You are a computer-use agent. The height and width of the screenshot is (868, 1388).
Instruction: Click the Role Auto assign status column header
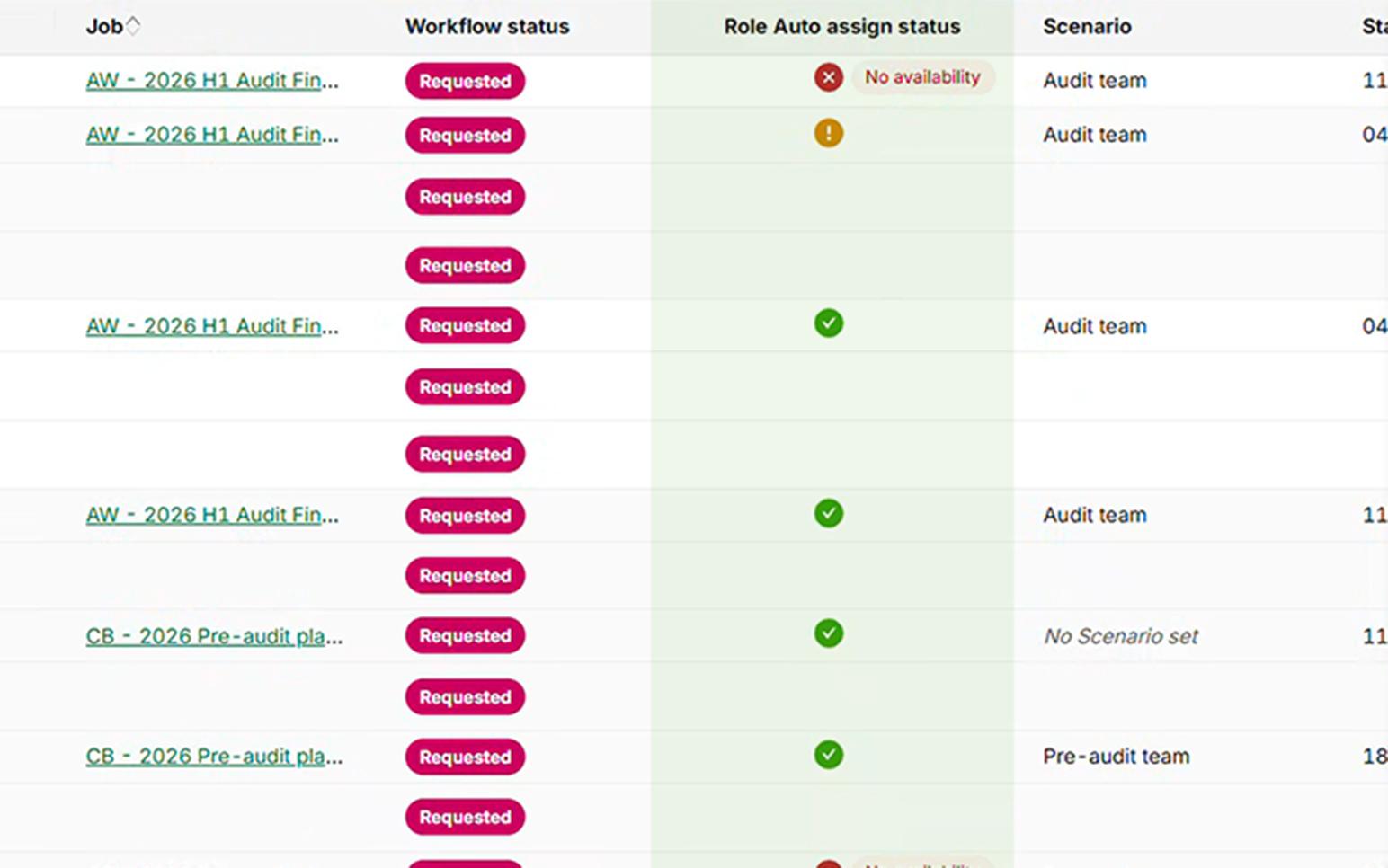coord(841,27)
